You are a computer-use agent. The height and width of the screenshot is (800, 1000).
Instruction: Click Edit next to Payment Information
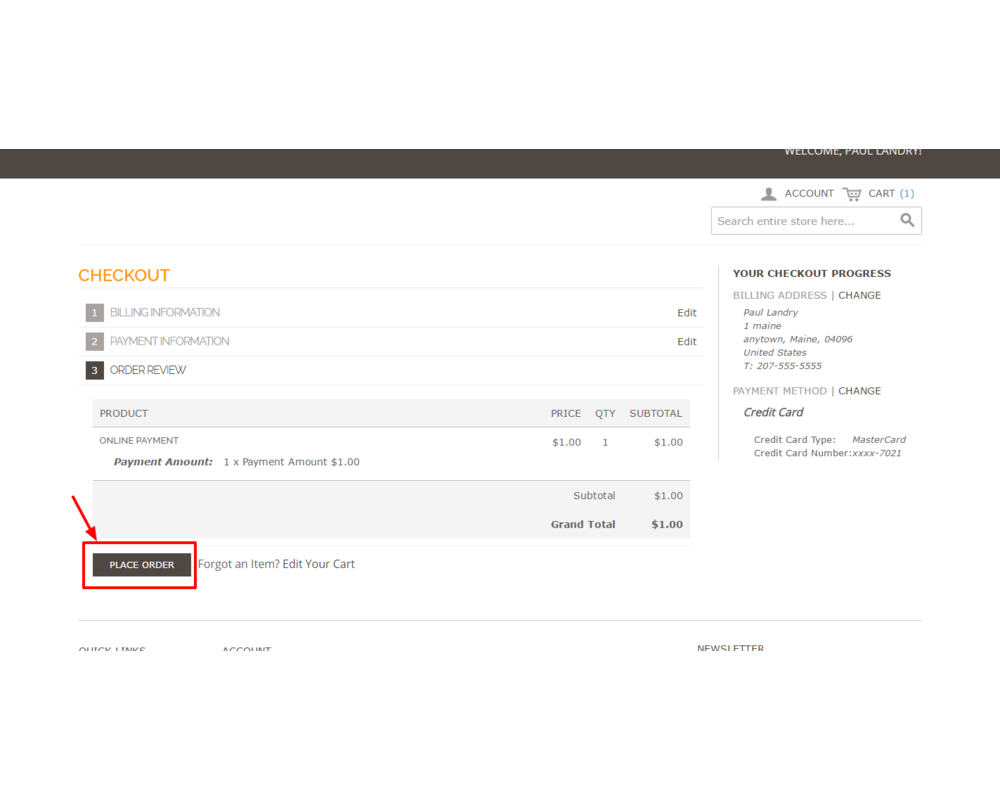[686, 342]
